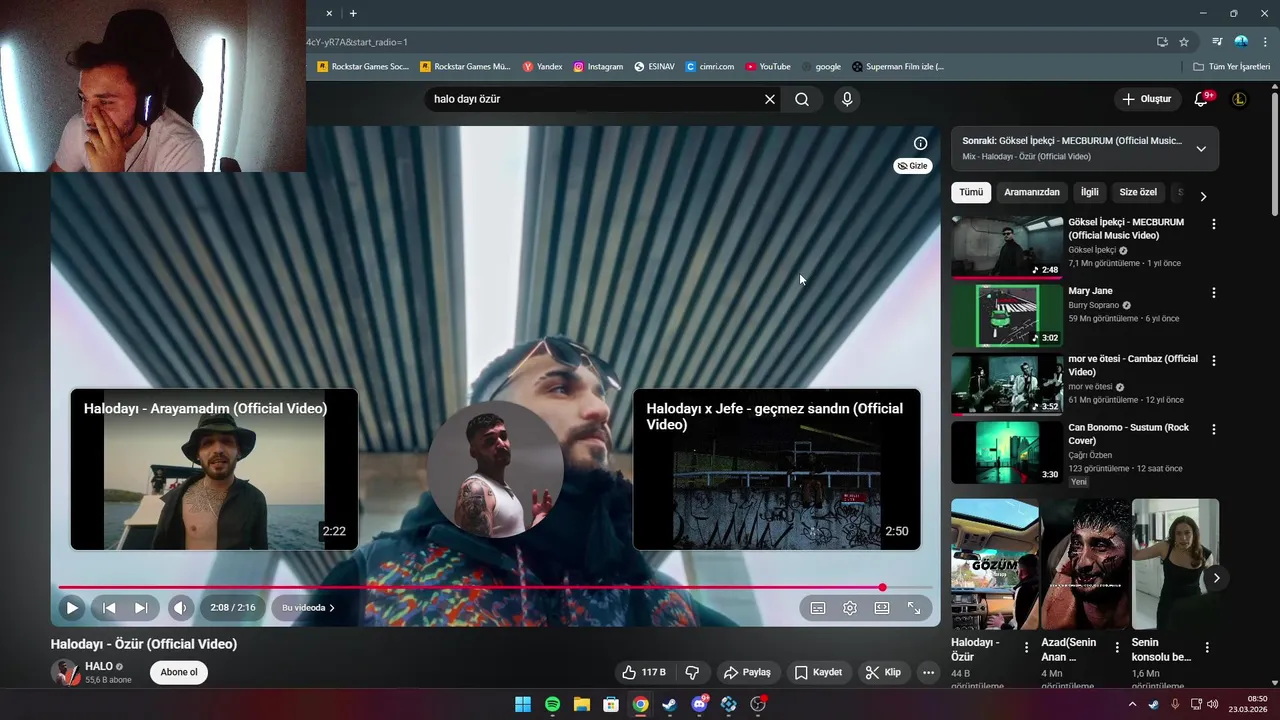Click the round channel avatar end card
This screenshot has width=1280, height=720.
pyautogui.click(x=495, y=470)
